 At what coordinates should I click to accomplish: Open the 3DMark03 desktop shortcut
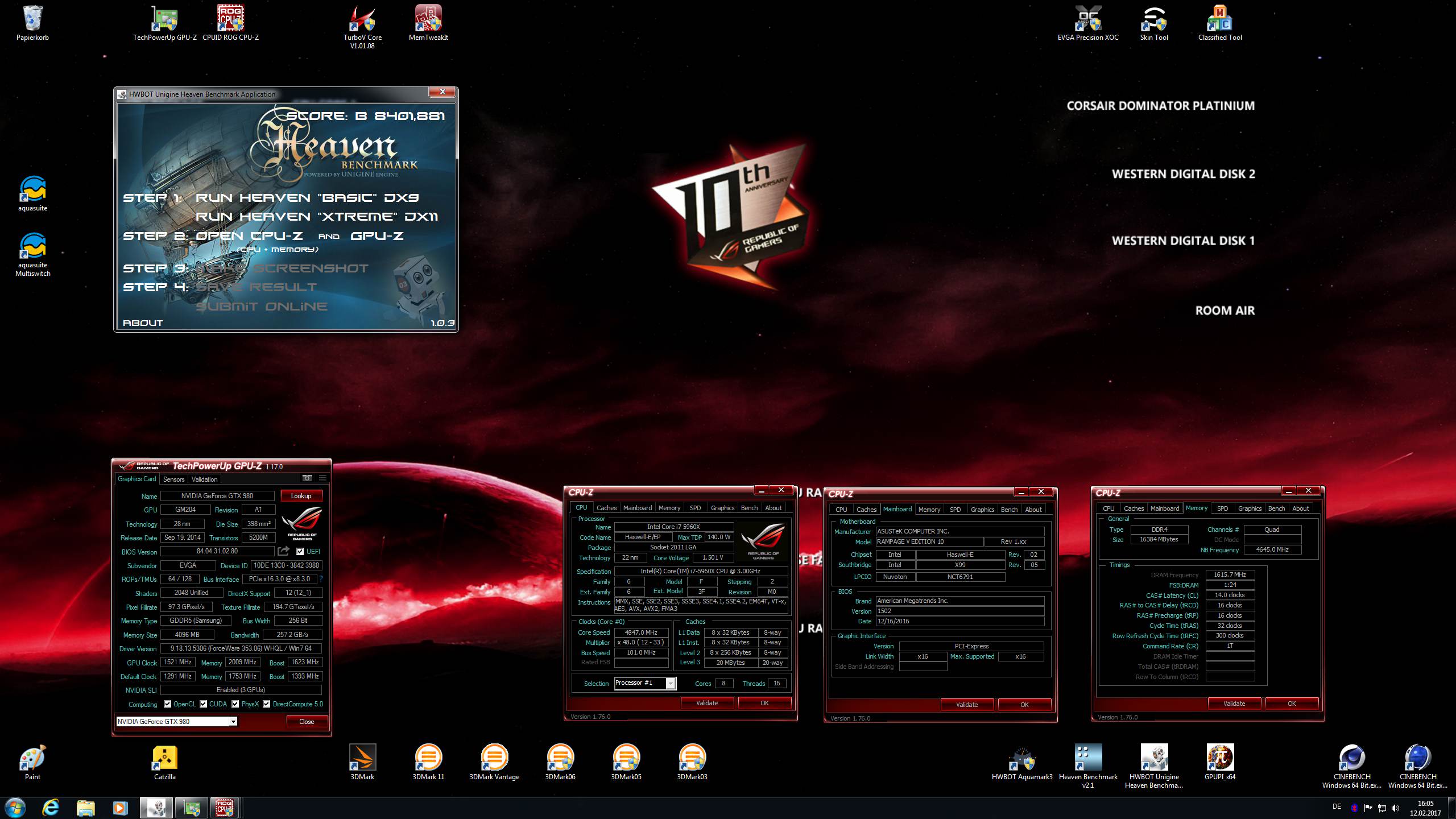pos(692,762)
